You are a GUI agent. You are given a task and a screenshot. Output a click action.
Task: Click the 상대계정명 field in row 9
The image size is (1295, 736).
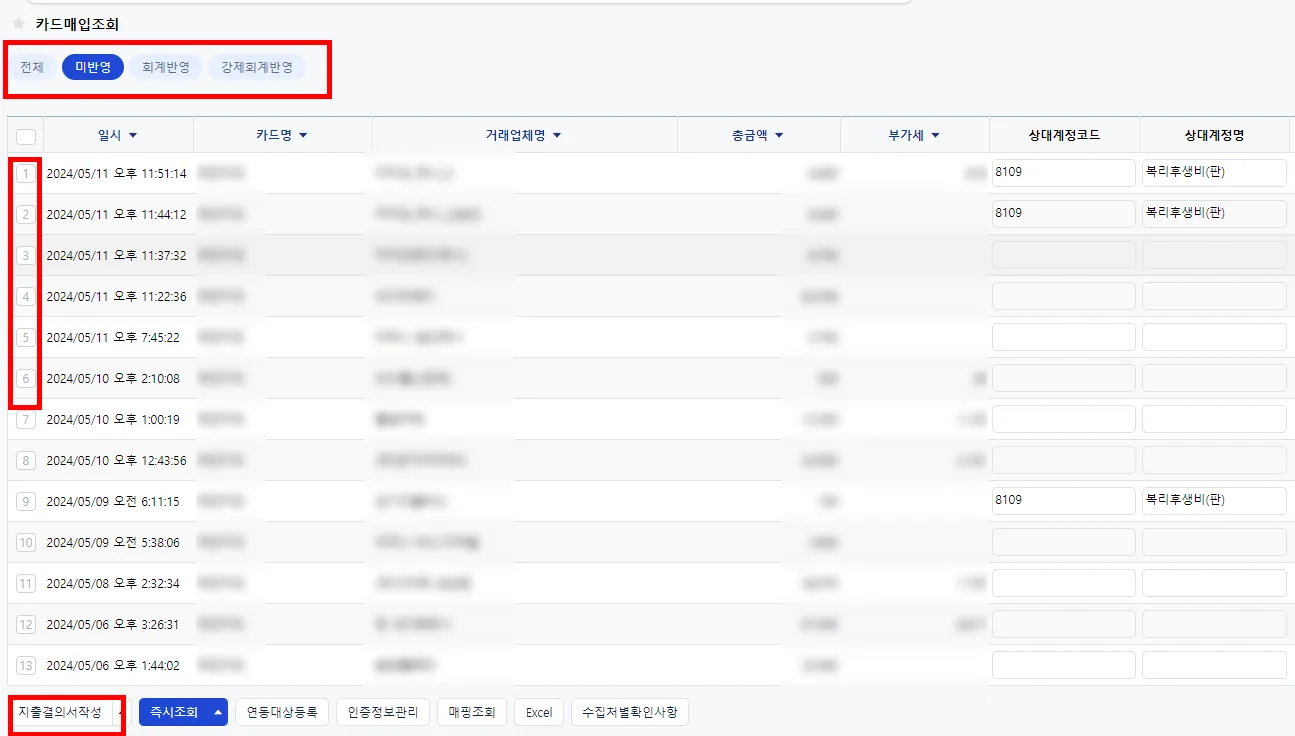(1214, 500)
